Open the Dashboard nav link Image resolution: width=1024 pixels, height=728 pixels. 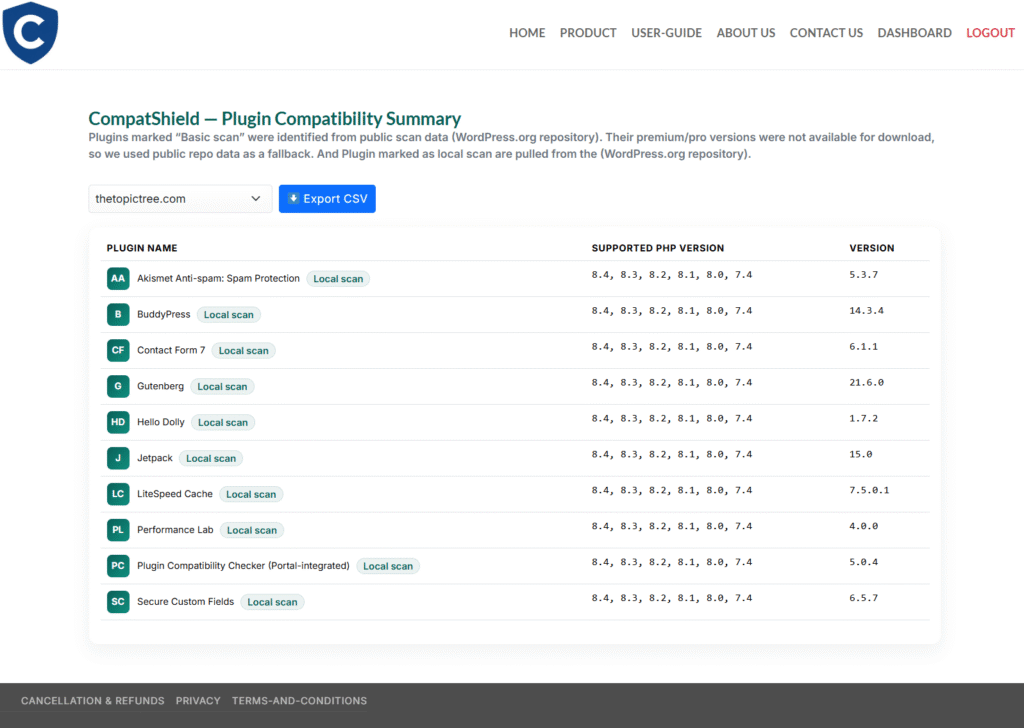point(914,33)
